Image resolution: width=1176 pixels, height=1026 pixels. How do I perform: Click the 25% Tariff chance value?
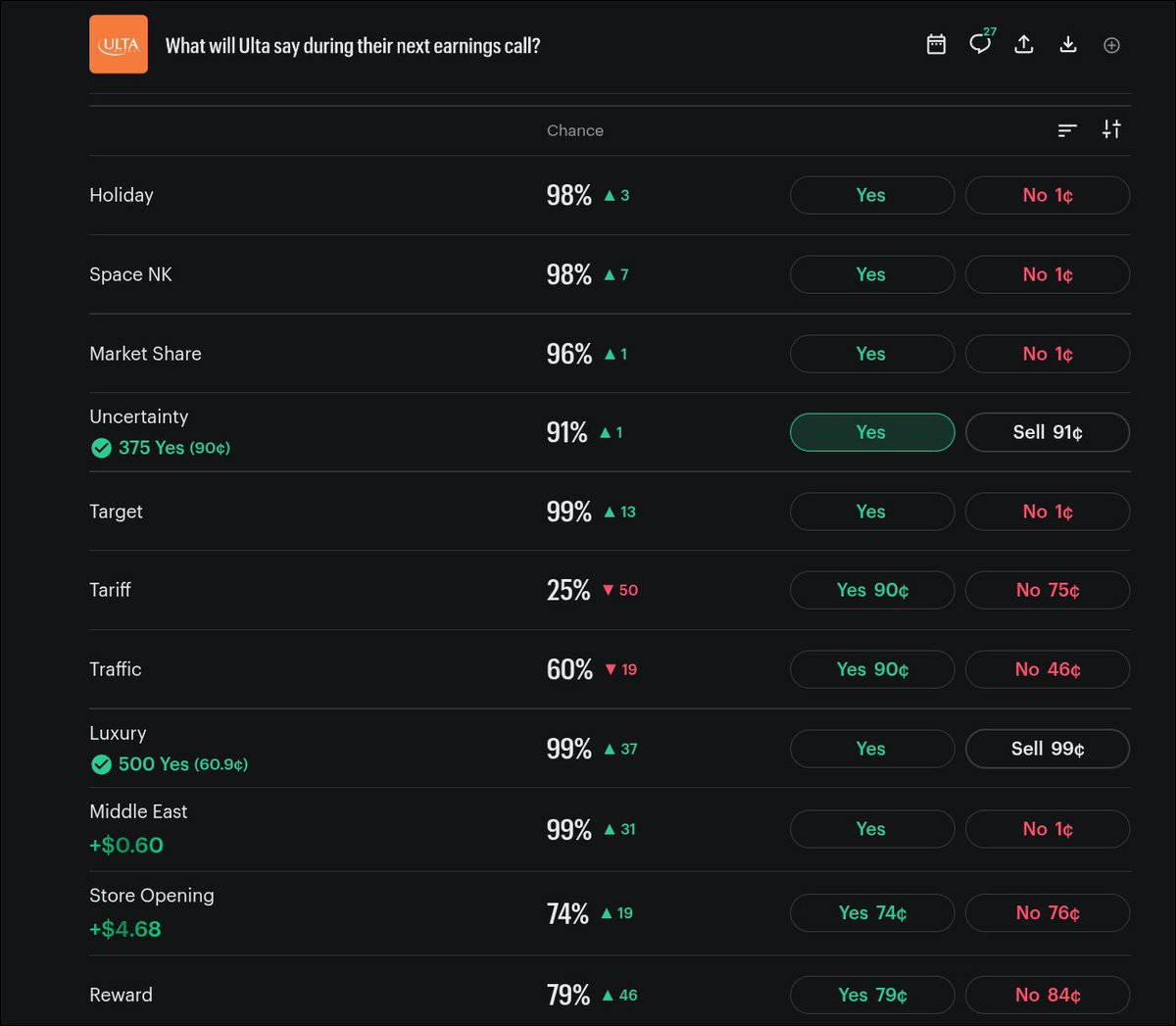568,590
